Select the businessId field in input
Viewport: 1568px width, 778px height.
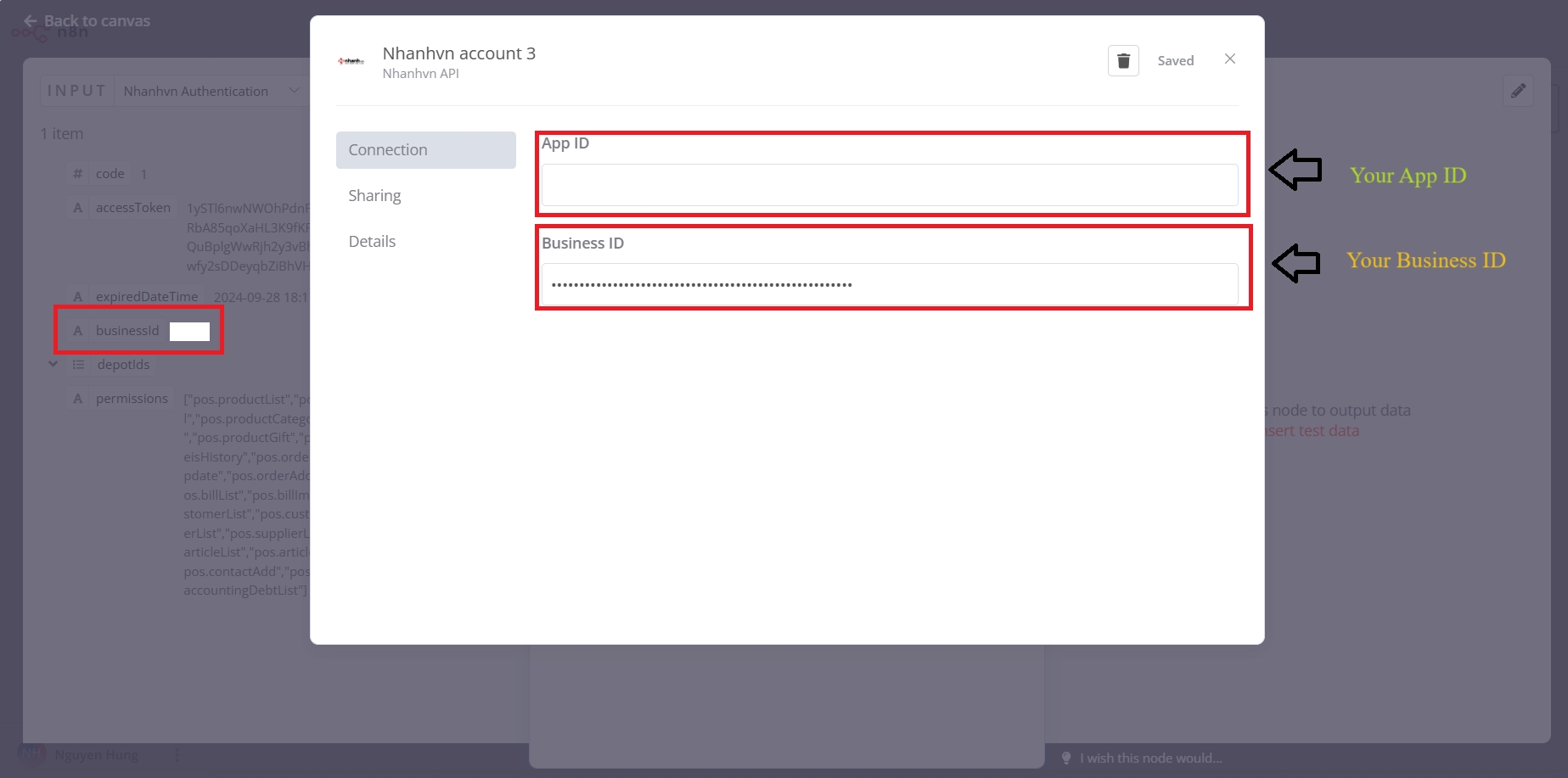click(127, 331)
